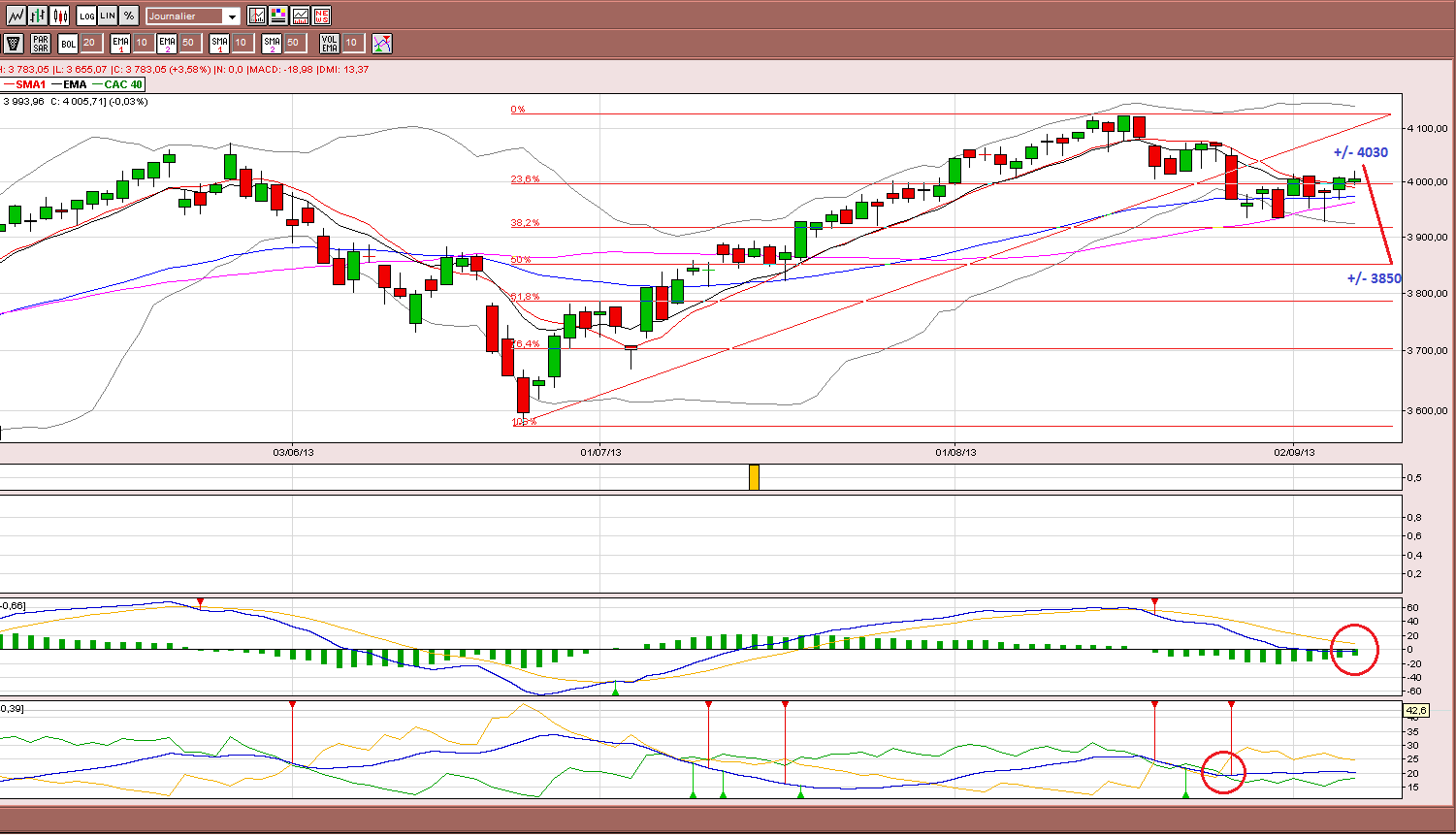The height and width of the screenshot is (837, 1456).
Task: Click the DMI: 13,37 readout
Action: pyautogui.click(x=345, y=70)
